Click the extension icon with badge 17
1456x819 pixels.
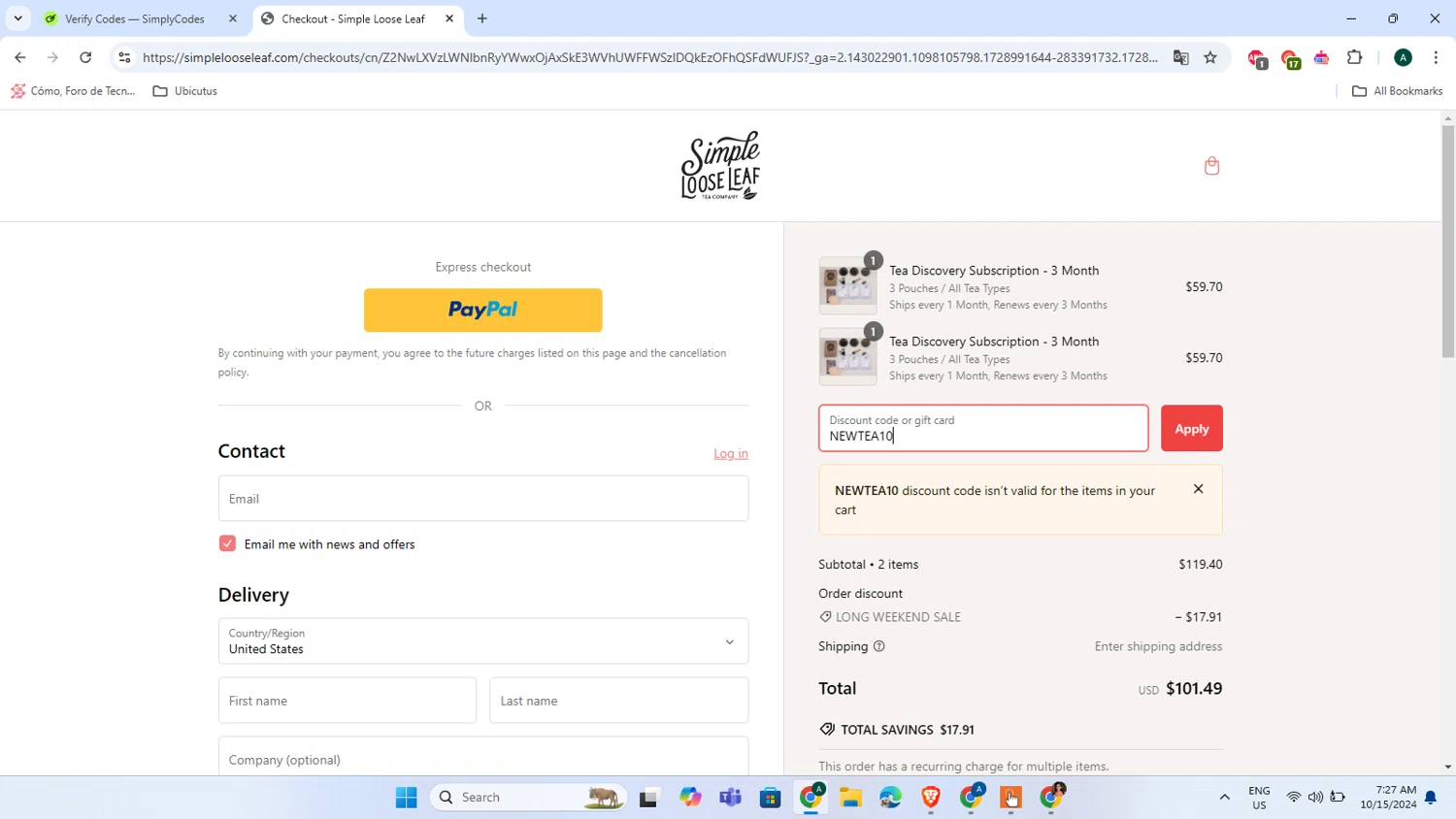1290,59
